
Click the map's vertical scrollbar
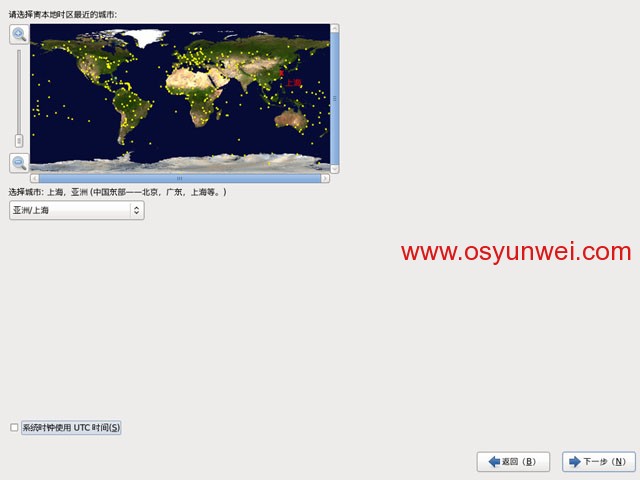334,98
